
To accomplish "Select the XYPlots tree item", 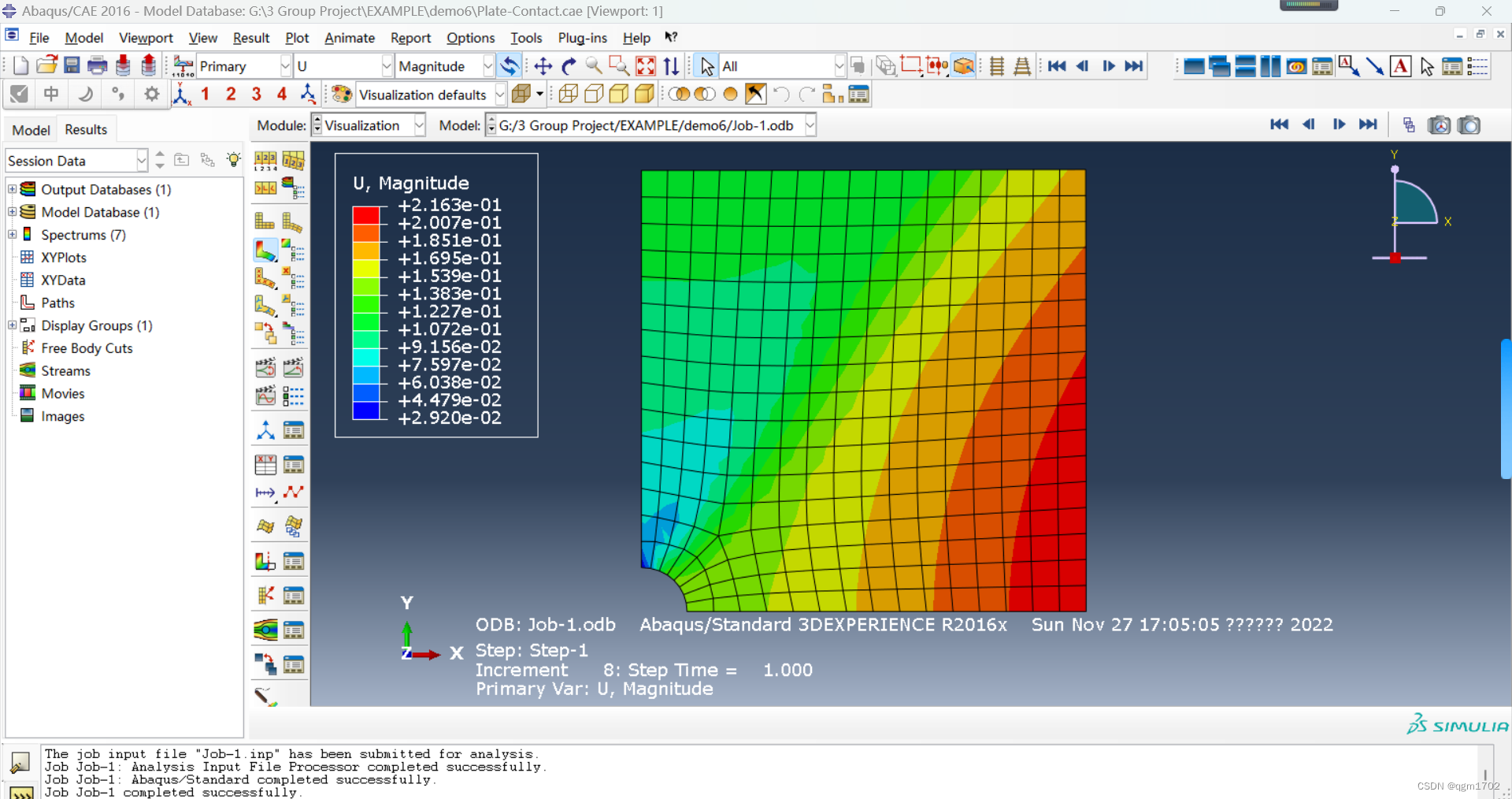I will 64,258.
